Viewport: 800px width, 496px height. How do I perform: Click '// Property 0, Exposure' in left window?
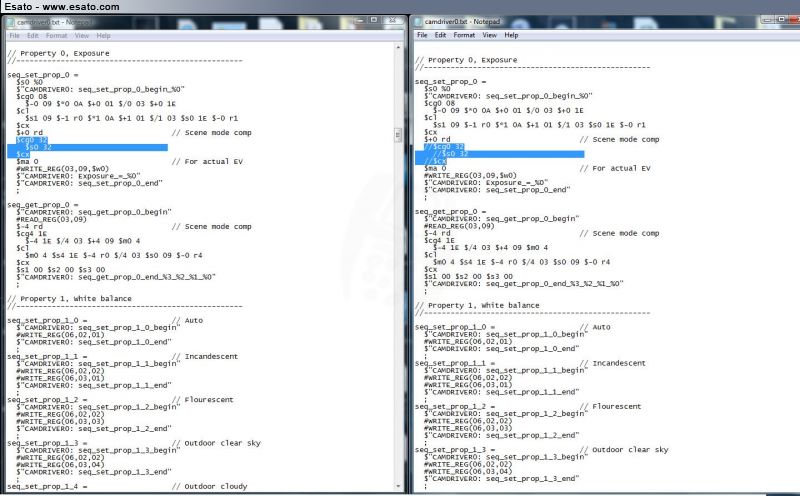click(58, 53)
